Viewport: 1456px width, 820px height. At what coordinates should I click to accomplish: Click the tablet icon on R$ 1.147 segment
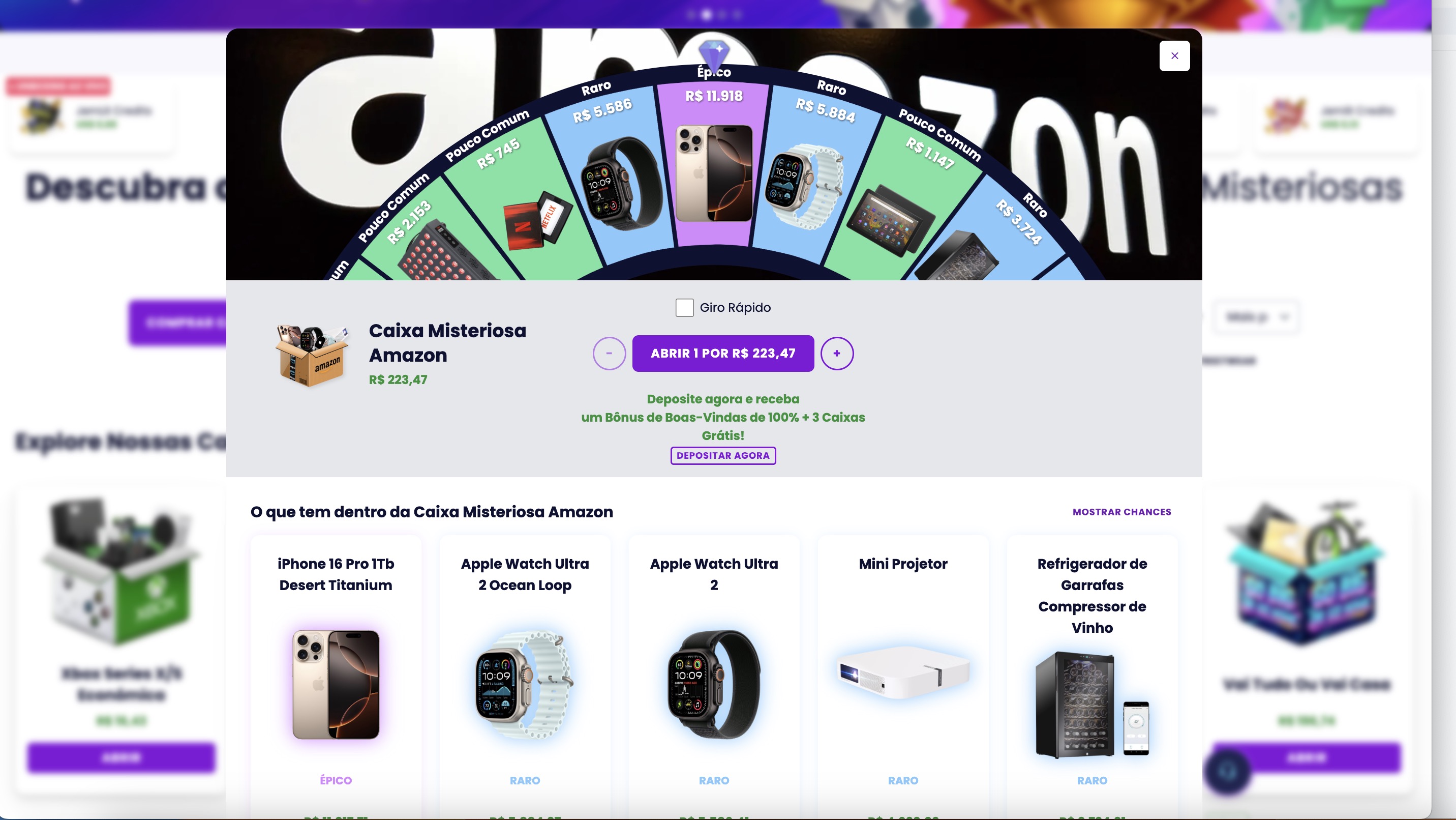tap(890, 221)
